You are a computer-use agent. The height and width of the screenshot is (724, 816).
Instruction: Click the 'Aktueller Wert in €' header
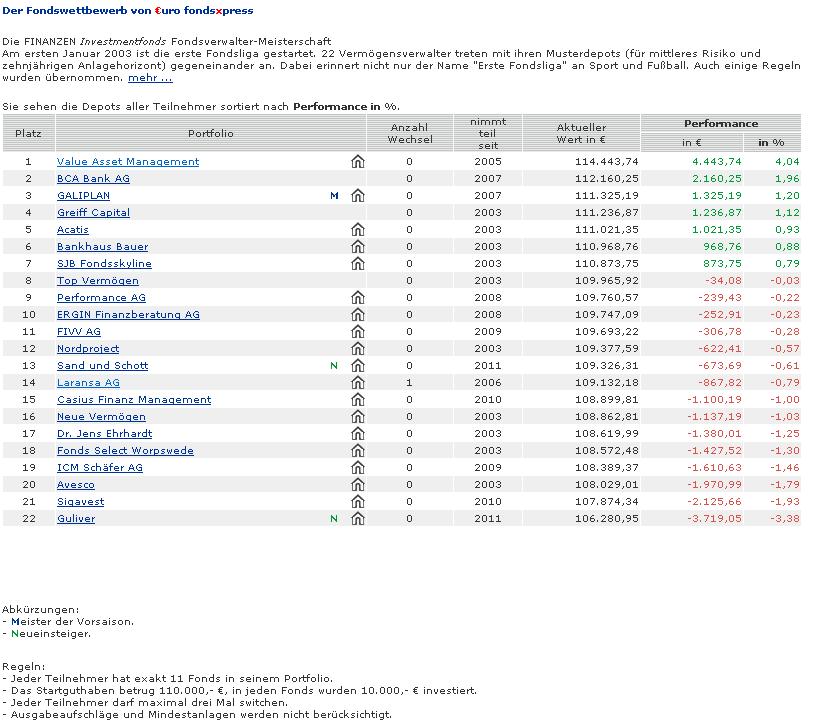[x=581, y=133]
